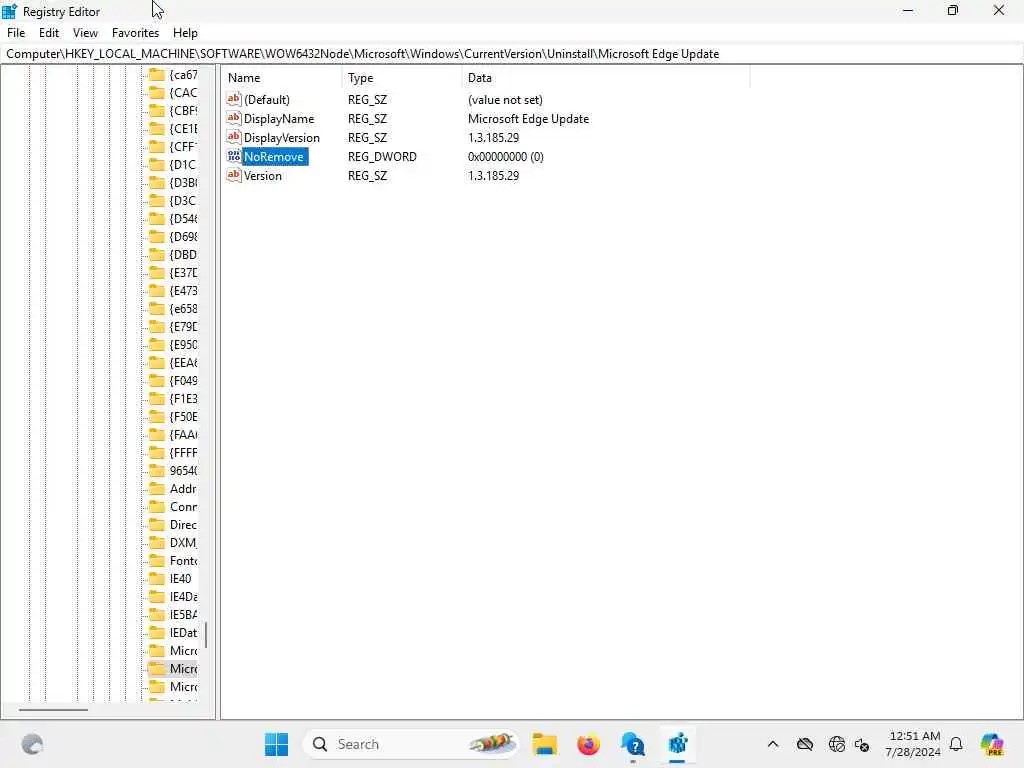Select the 9654 key in tree
The image size is (1024, 768).
pos(183,471)
